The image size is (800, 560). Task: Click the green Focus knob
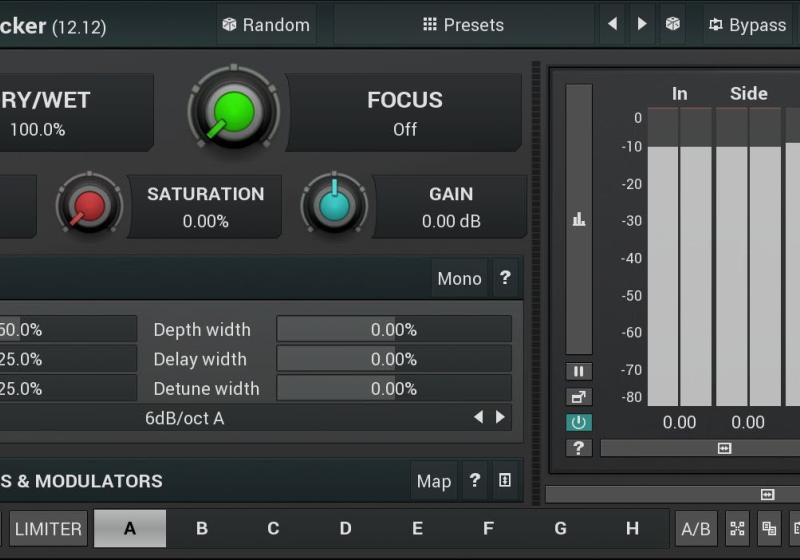click(234, 110)
